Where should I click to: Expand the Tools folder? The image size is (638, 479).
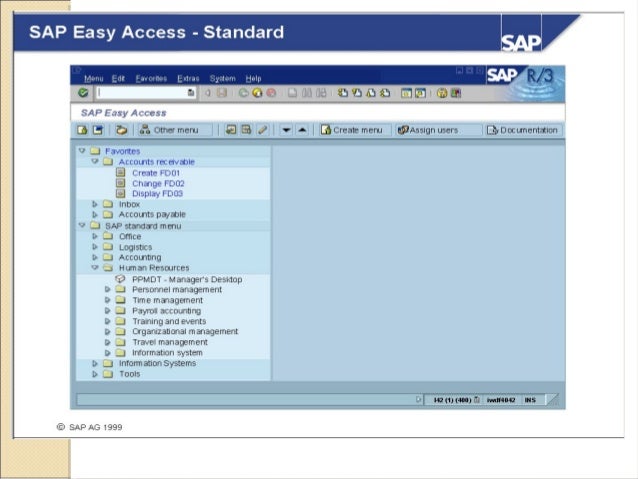pyautogui.click(x=95, y=374)
